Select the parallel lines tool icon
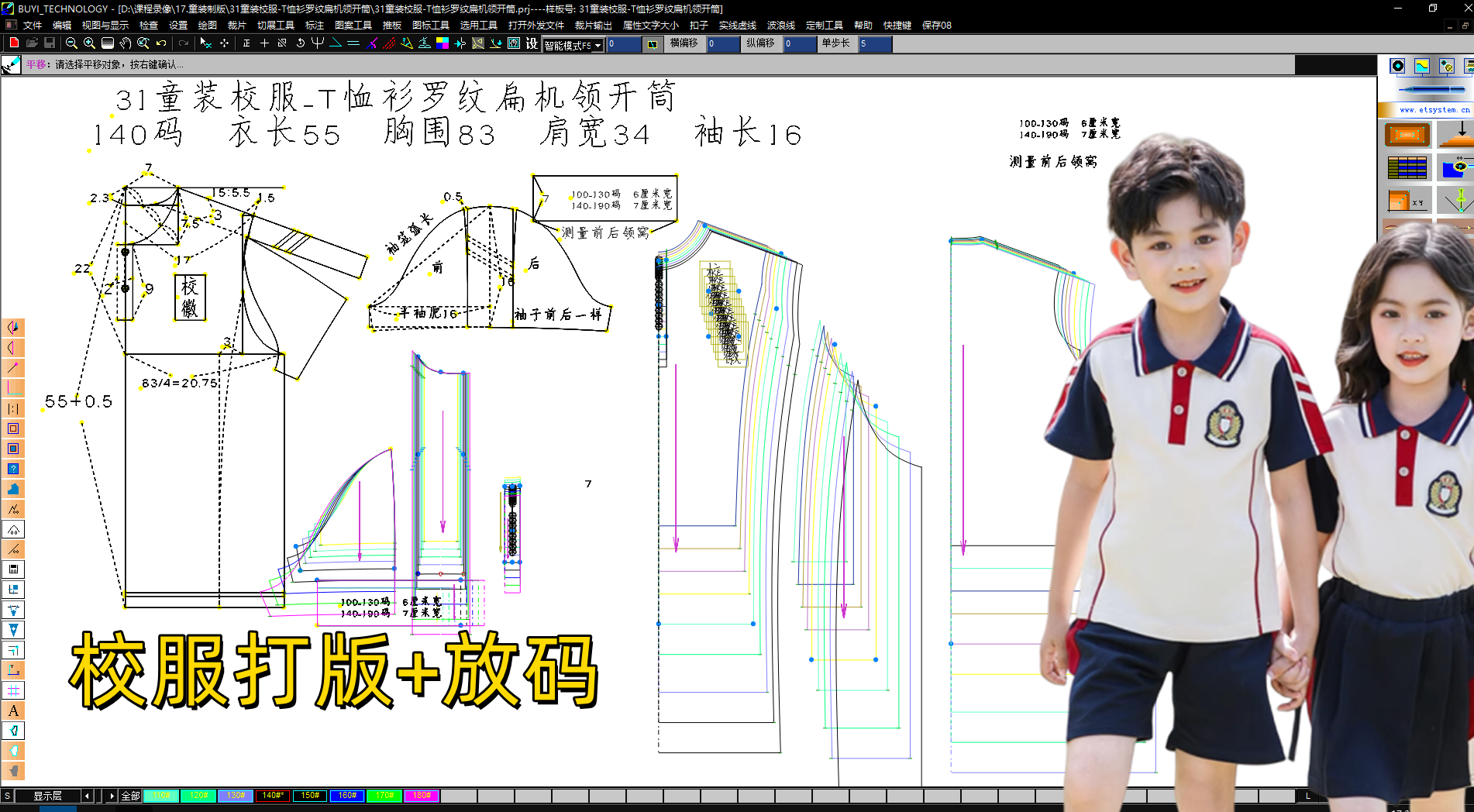Viewport: 1474px width, 812px height. (353, 43)
